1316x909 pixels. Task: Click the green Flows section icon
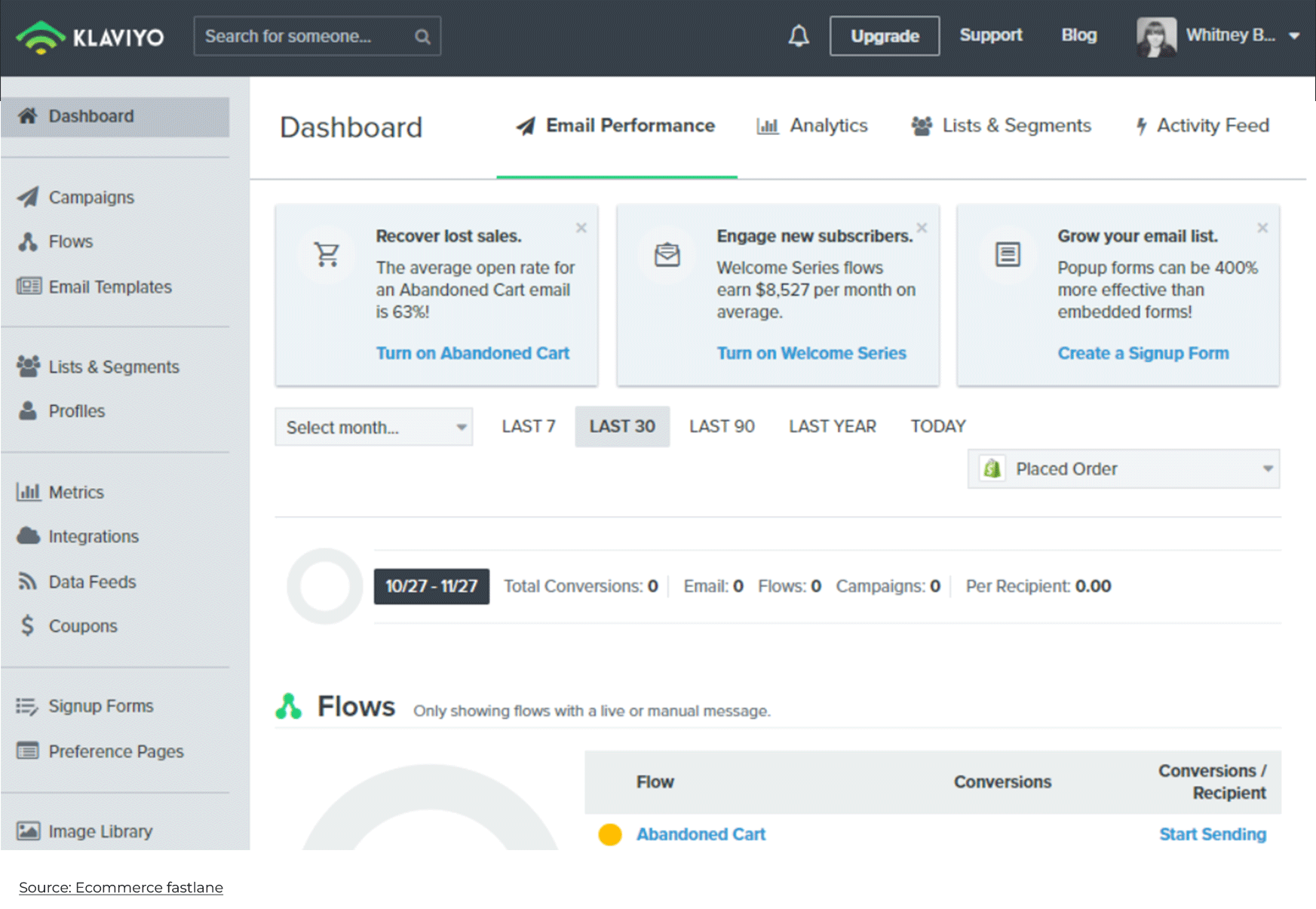[x=288, y=706]
